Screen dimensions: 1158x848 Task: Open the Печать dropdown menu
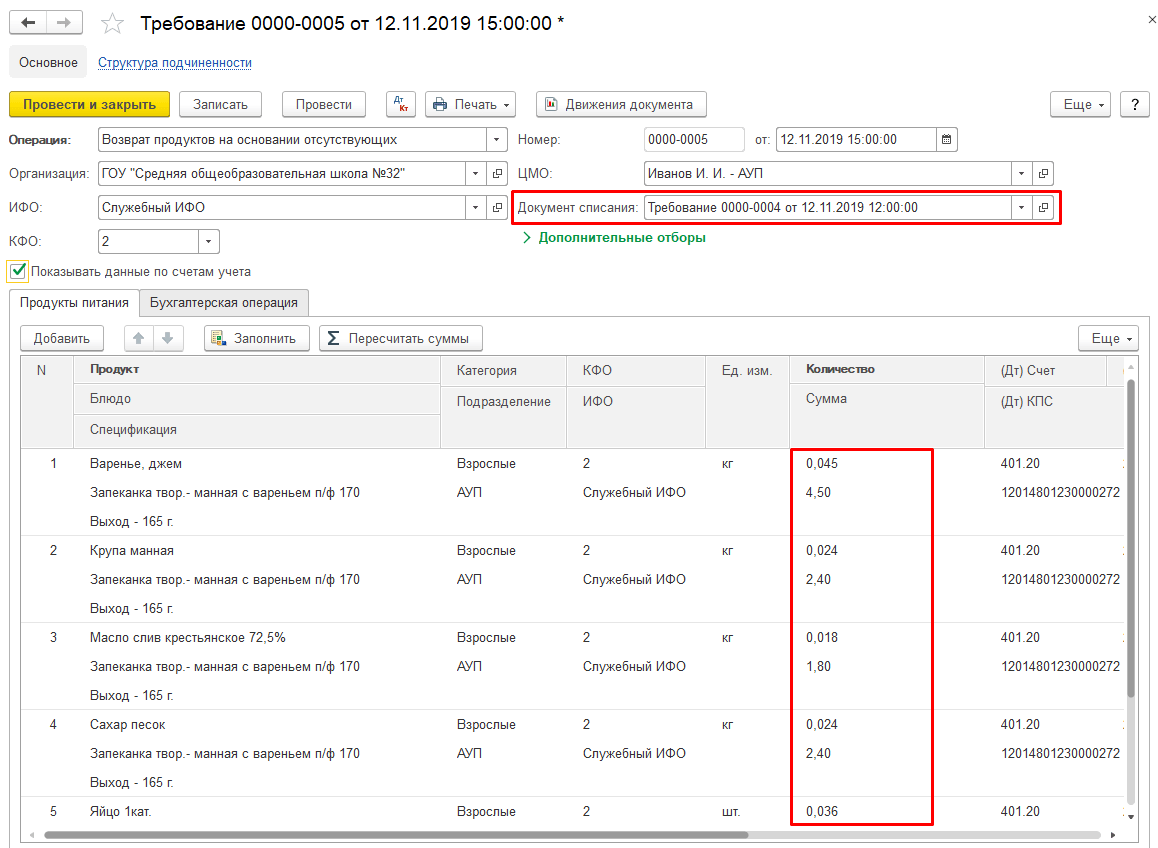[470, 104]
